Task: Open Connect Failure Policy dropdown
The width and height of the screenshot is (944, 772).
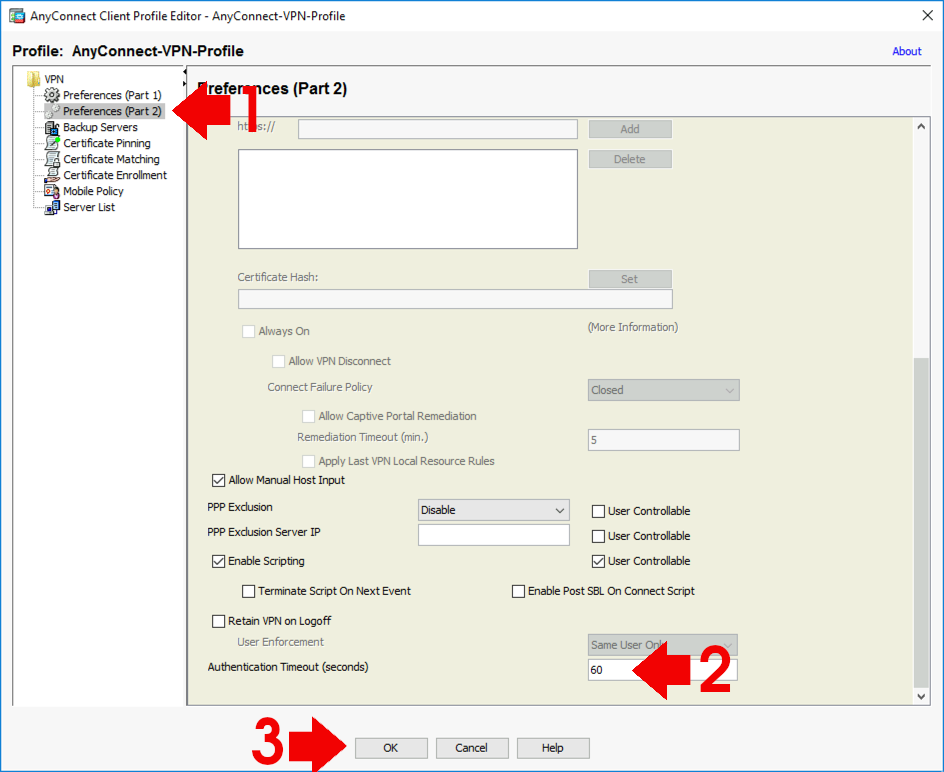Action: pyautogui.click(x=663, y=390)
